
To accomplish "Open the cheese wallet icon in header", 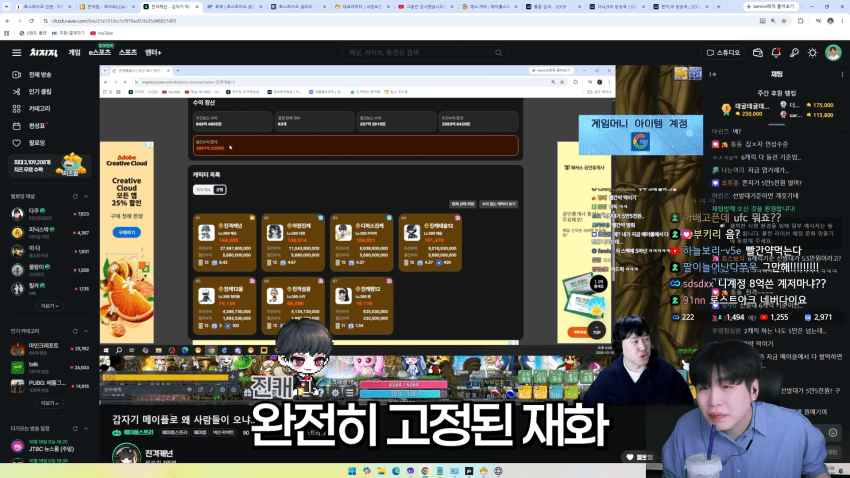I will pyautogui.click(x=758, y=53).
